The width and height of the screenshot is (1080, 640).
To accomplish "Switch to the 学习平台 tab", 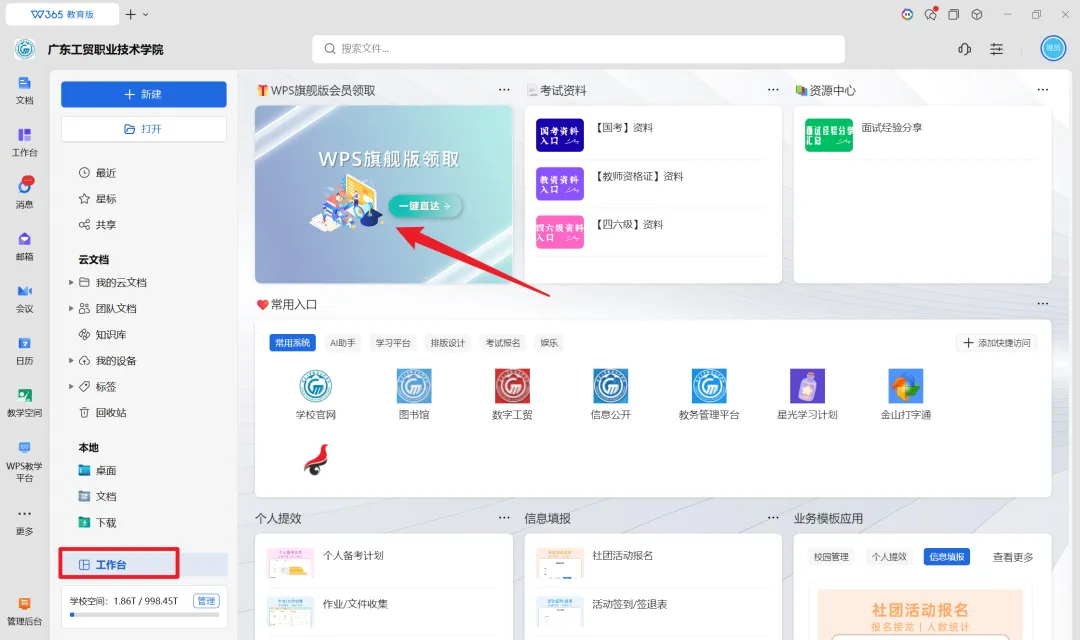I will pos(393,343).
